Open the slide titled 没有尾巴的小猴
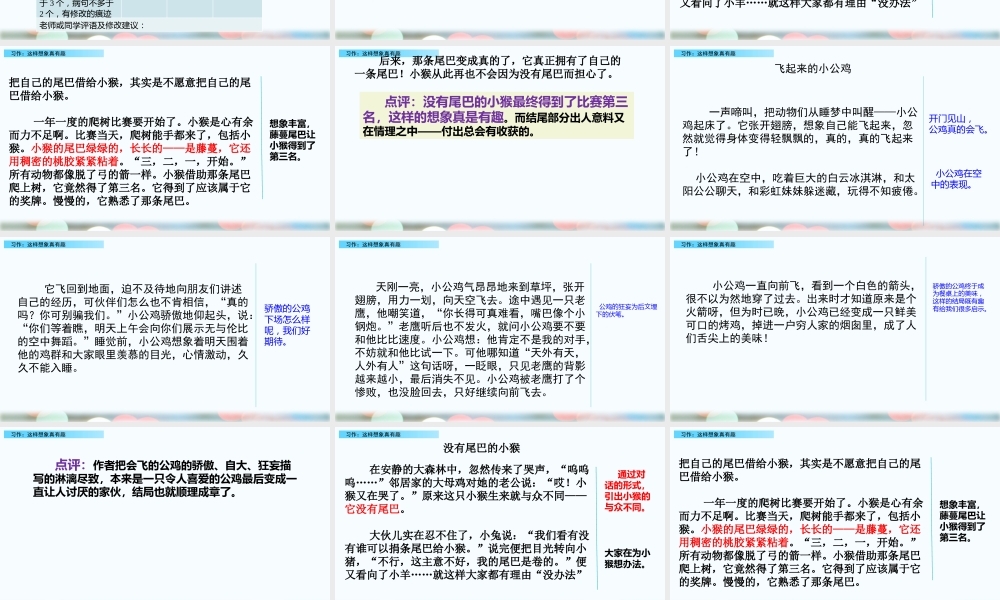The height and width of the screenshot is (600, 1000). (x=499, y=513)
